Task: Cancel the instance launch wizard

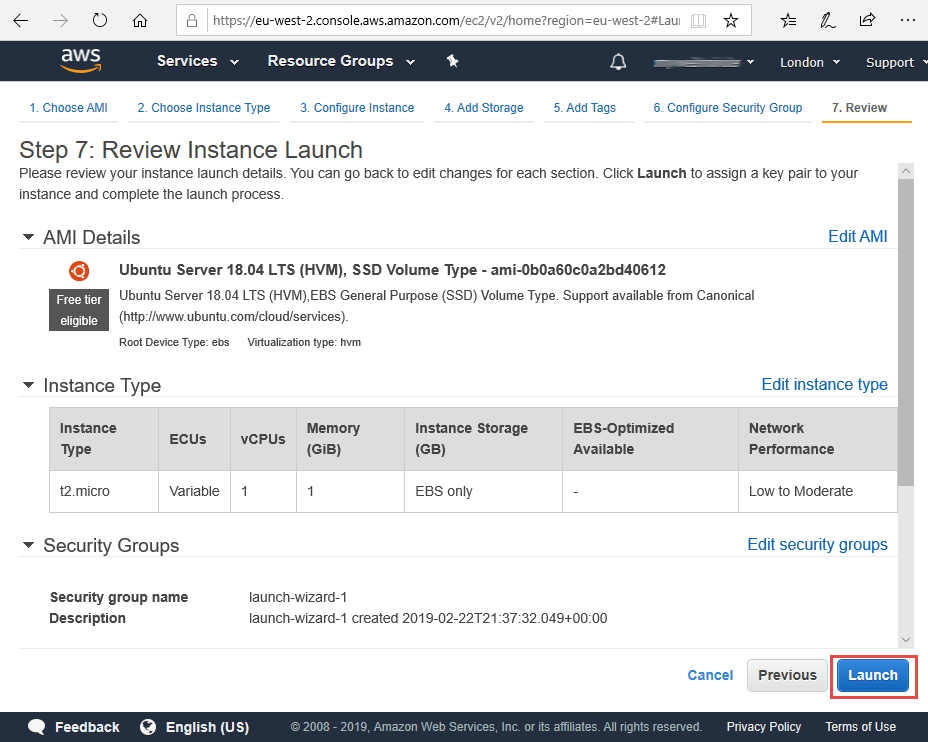Action: (710, 675)
